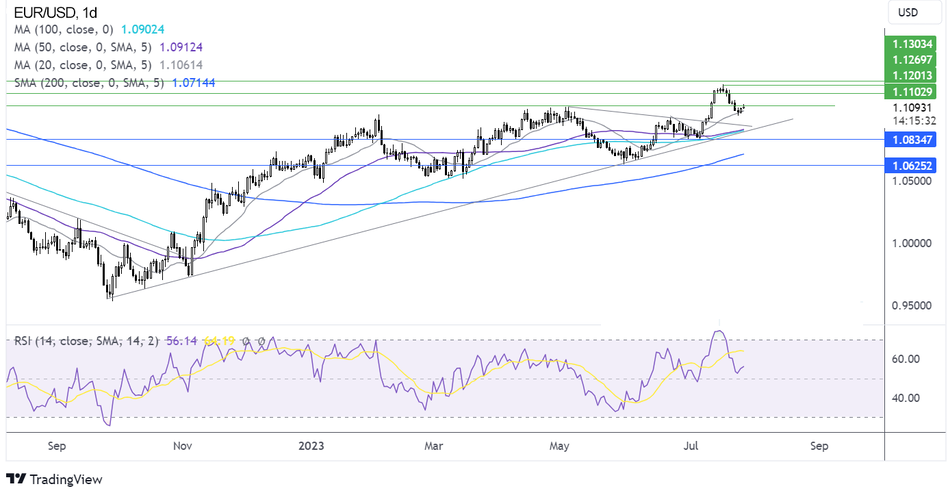The height and width of the screenshot is (493, 948).
Task: Click the RSI 60.00 axis label
Action: click(906, 359)
